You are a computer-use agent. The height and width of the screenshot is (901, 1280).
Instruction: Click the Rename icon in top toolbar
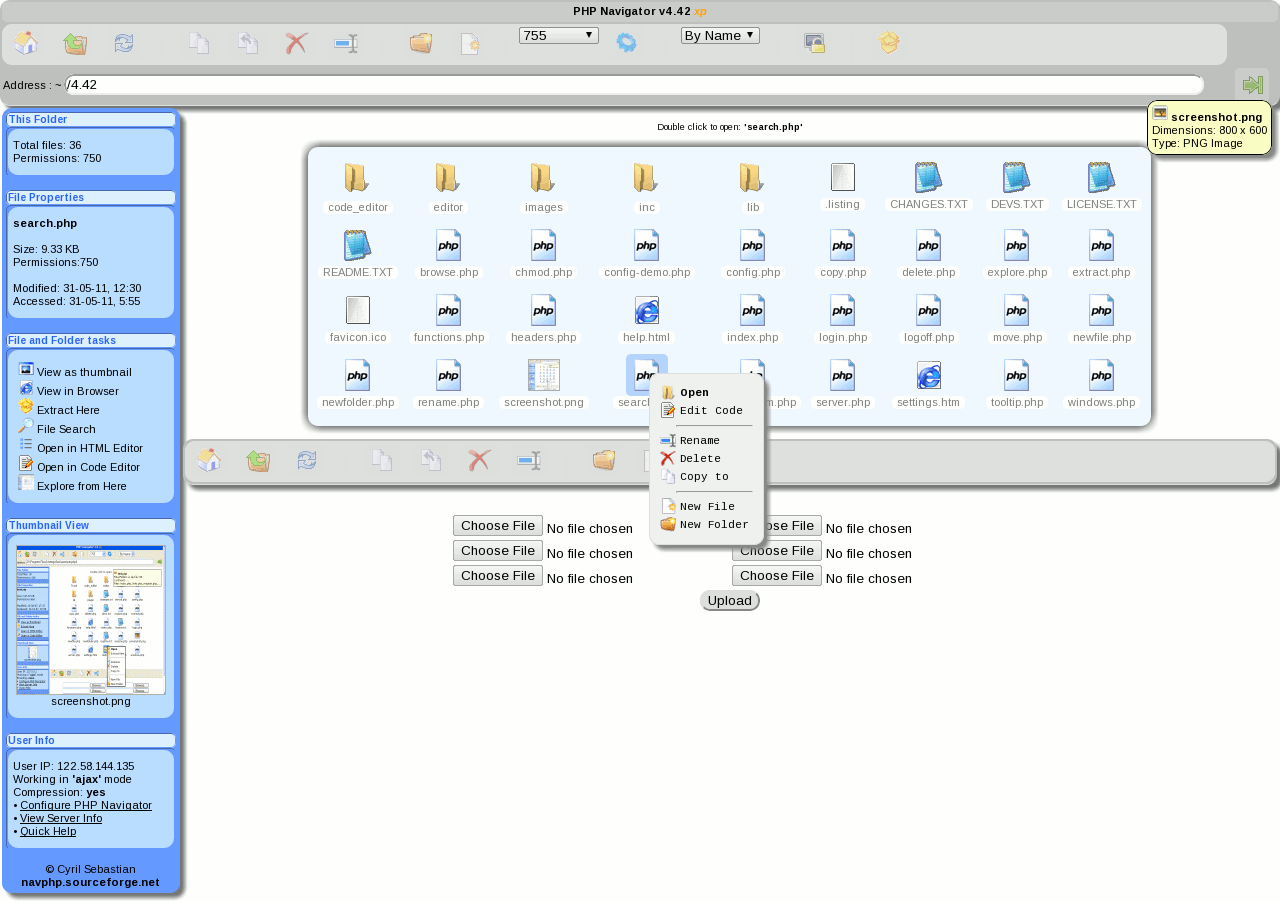[346, 44]
